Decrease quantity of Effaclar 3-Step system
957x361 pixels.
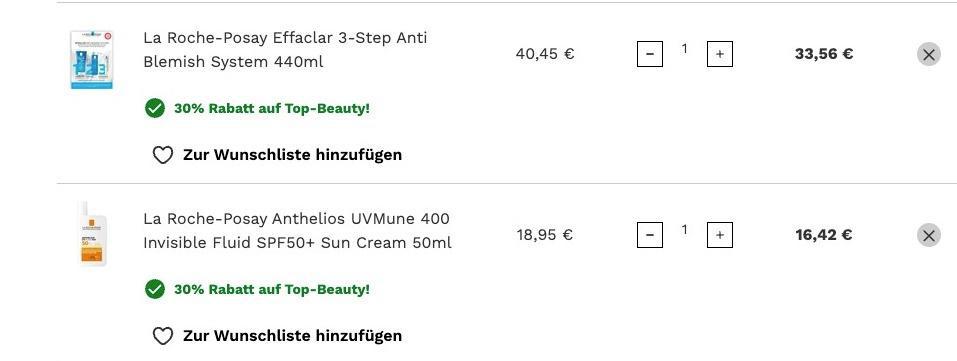point(650,54)
